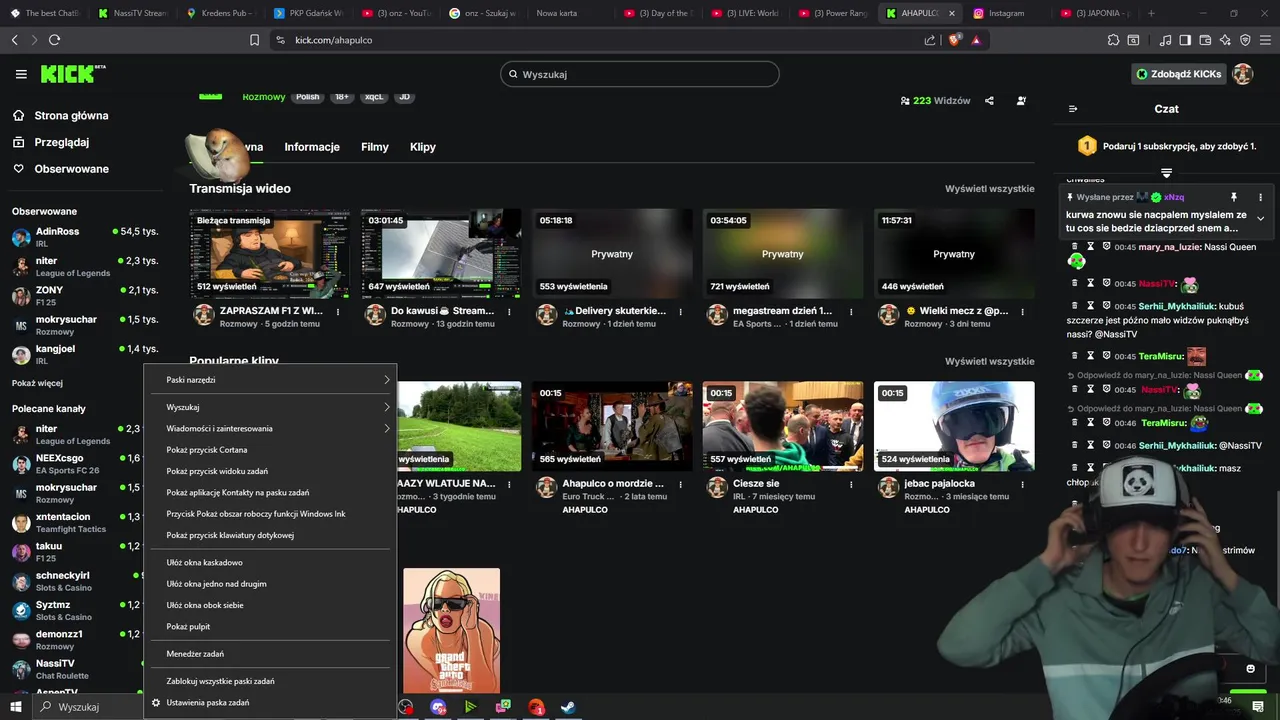Open the Ciesze sie clip thumbnail
Viewport: 1280px width, 720px height.
783,426
